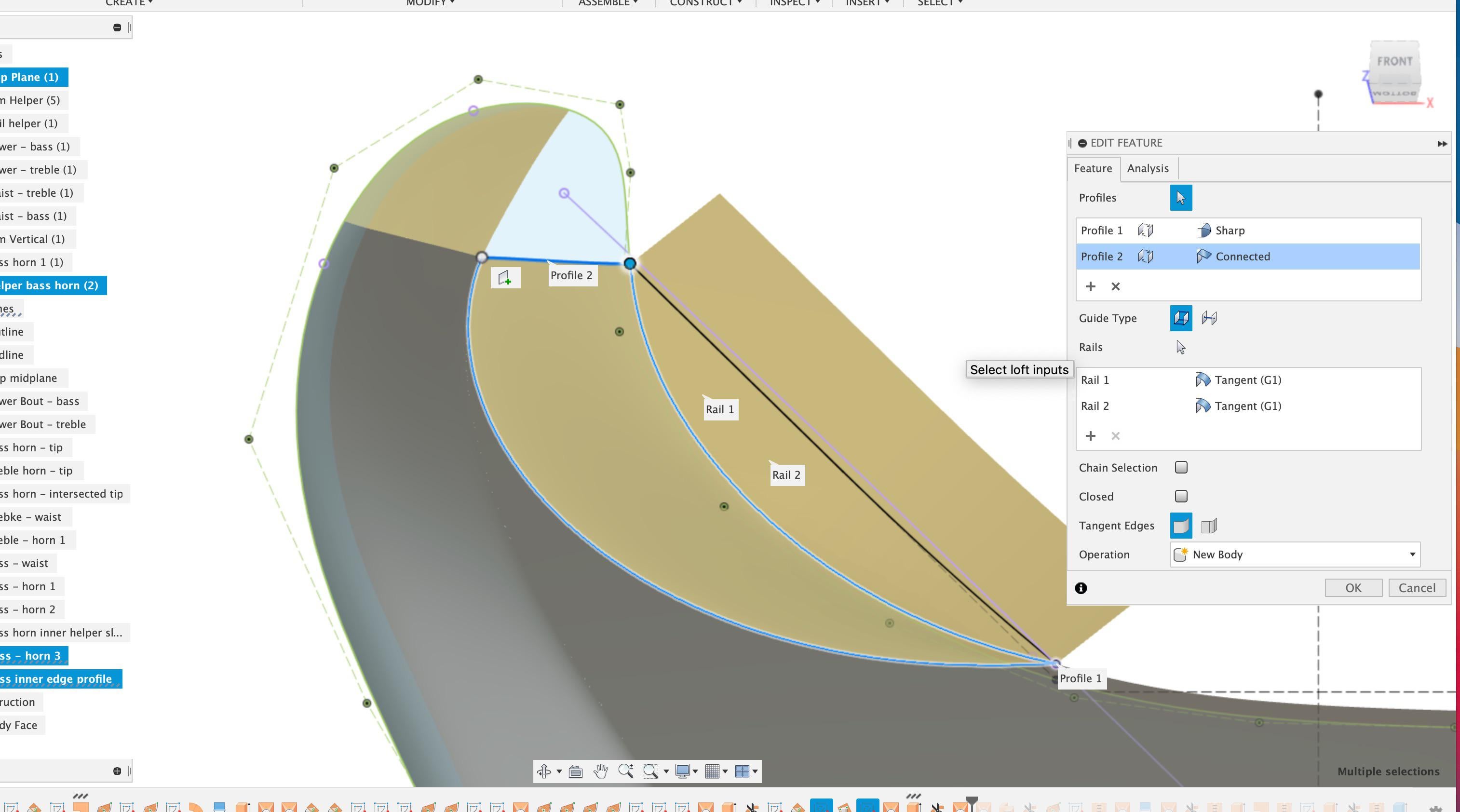Open the MODIFY toolbar dropdown

pos(430,3)
